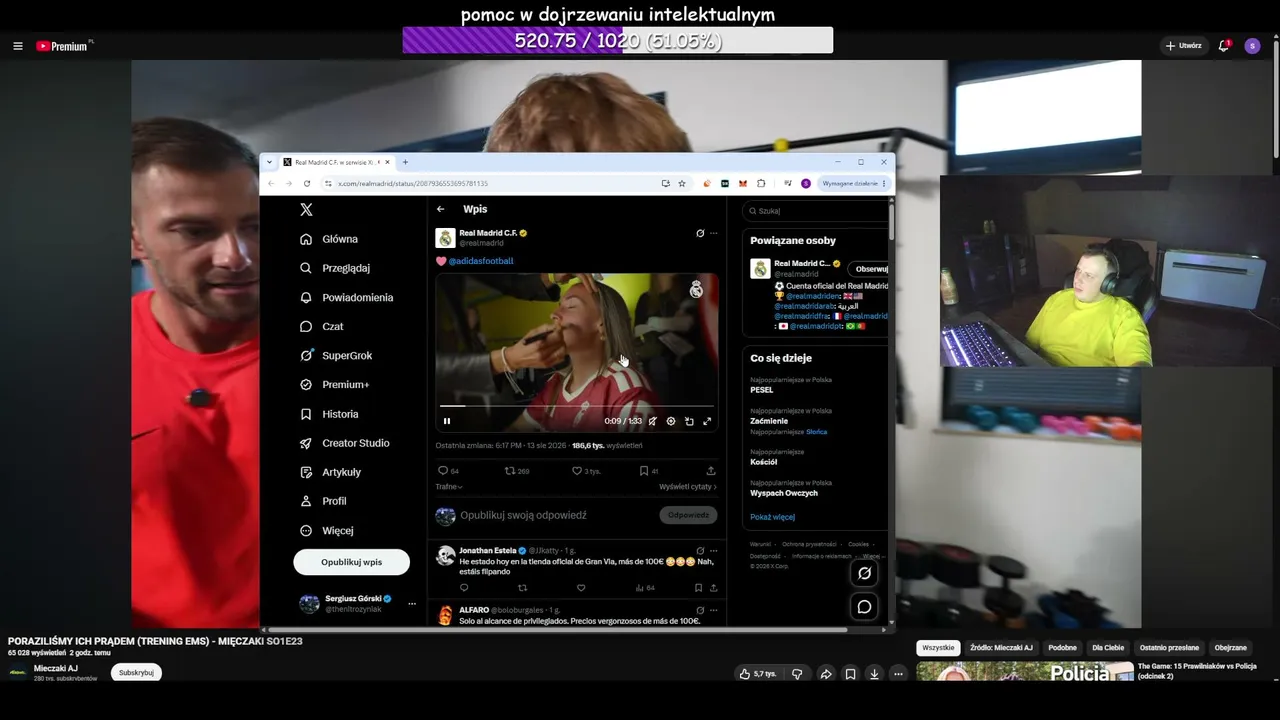Bookmark this page with the star icon
Viewport: 1280px width, 720px height.
(682, 184)
